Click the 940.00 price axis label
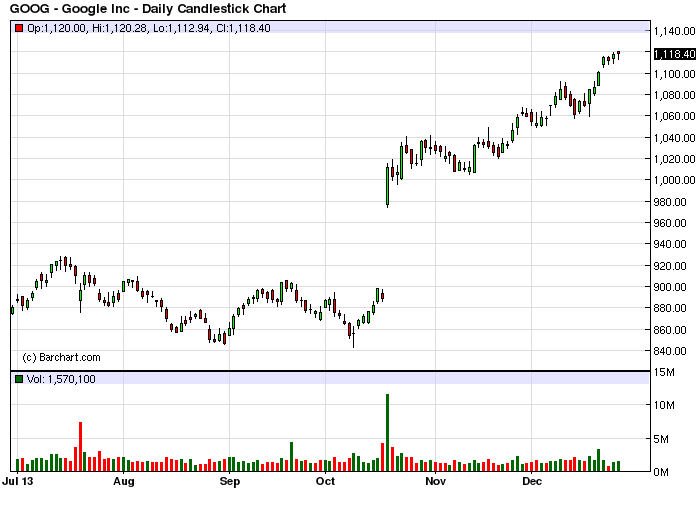The image size is (700, 512). (670, 244)
